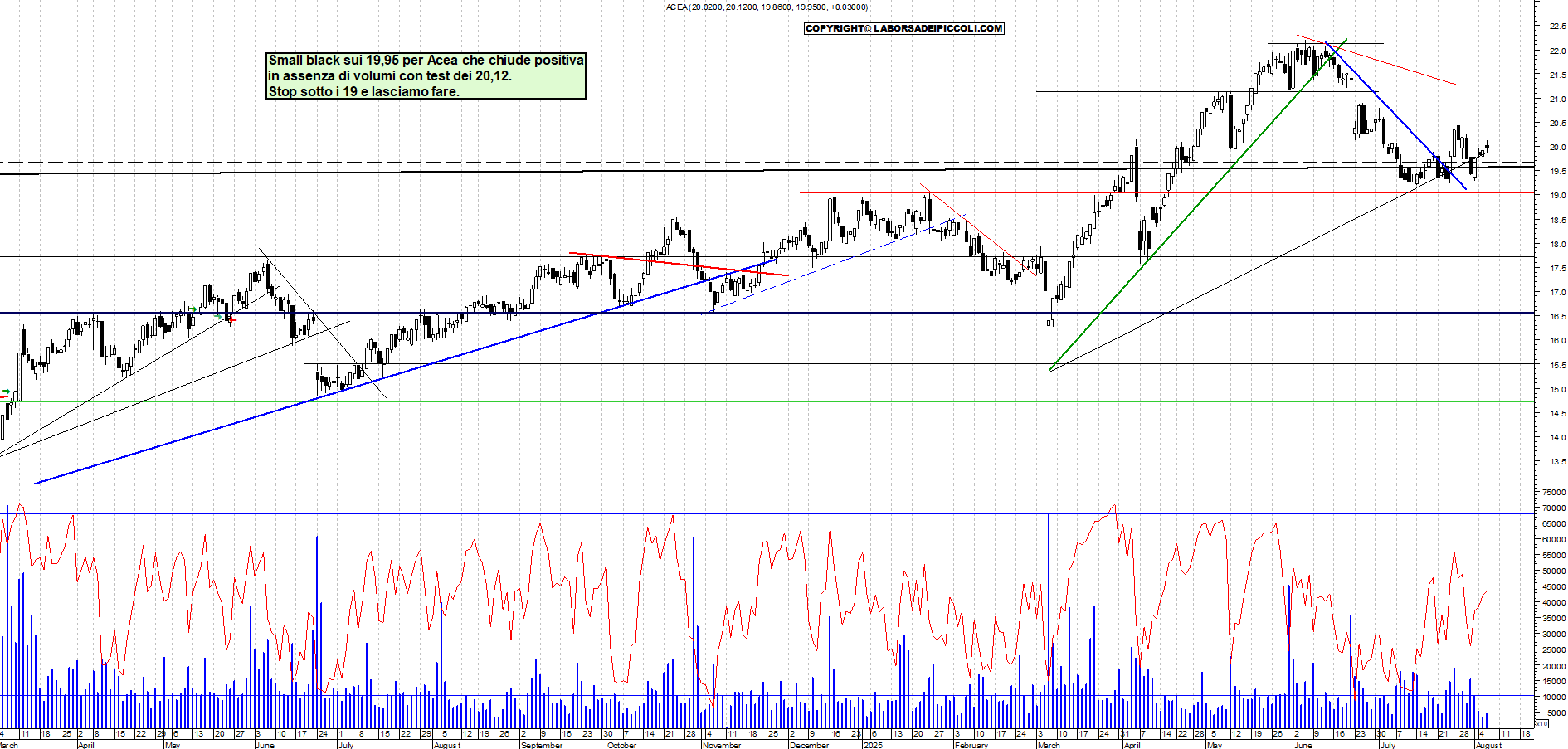The width and height of the screenshot is (1568, 749).
Task: Click the 18.0 price axis label
Action: click(x=1557, y=245)
